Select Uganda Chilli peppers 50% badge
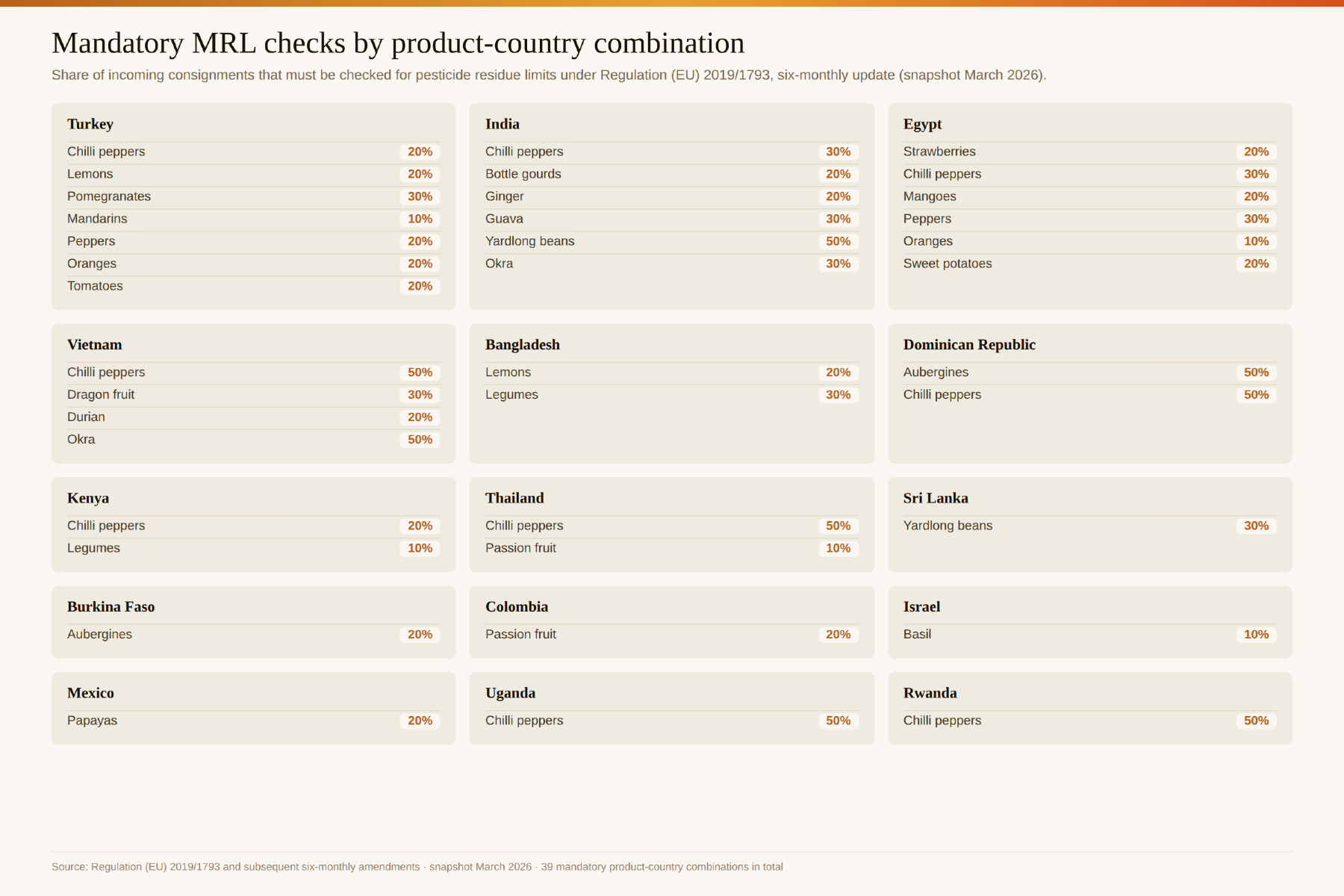This screenshot has width=1344, height=896. [x=838, y=721]
